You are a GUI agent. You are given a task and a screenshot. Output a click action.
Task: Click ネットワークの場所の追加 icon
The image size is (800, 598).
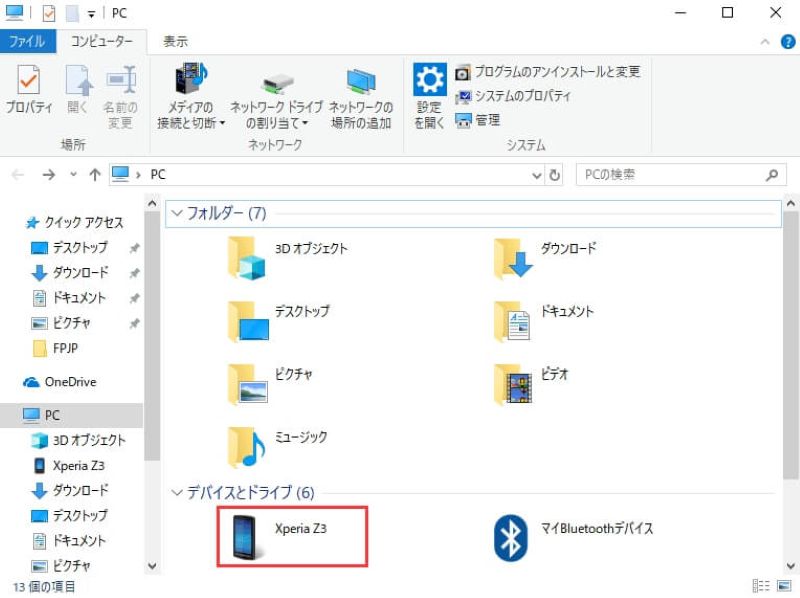click(x=359, y=95)
